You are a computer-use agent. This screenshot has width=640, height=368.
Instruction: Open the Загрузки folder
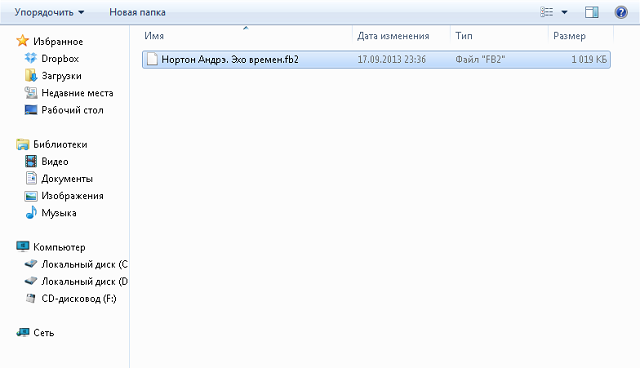pos(61,76)
